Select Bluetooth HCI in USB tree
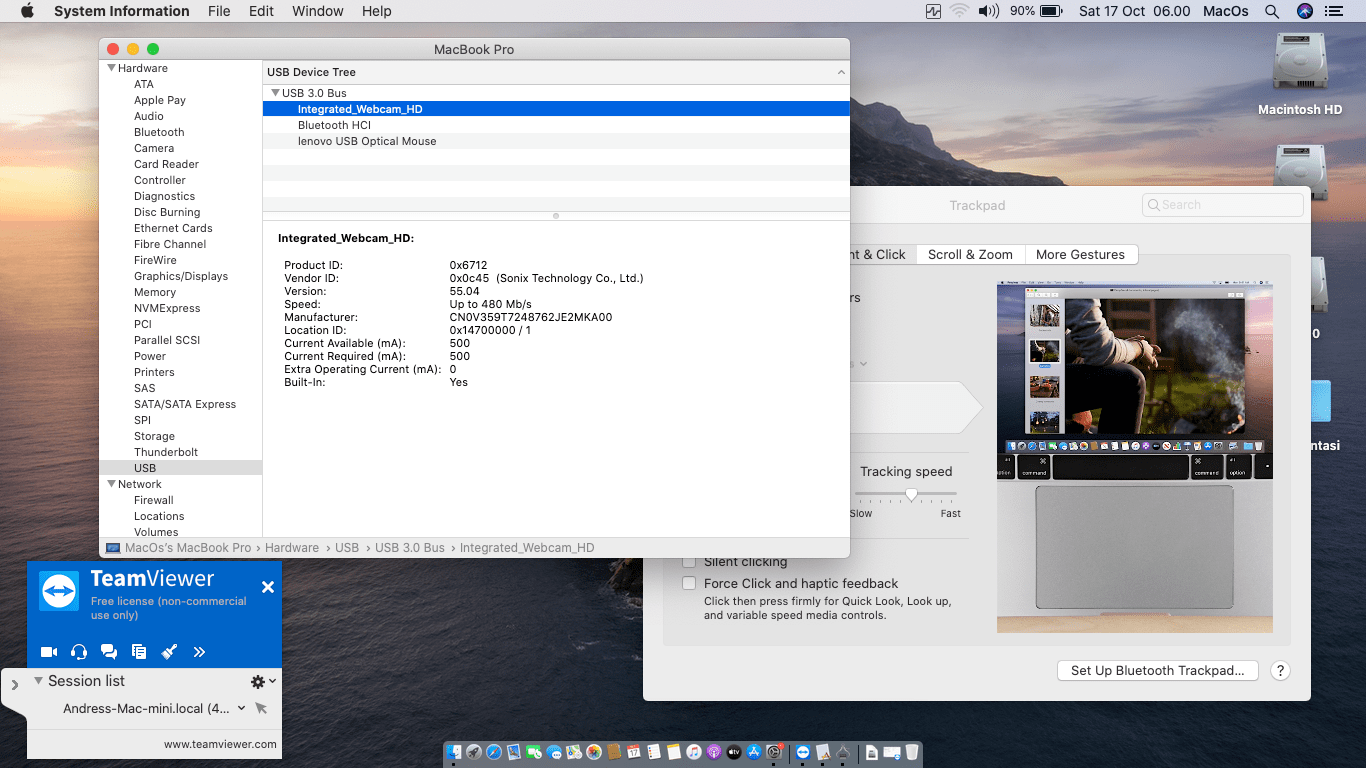Screen dimensions: 1366x768 [556, 125]
